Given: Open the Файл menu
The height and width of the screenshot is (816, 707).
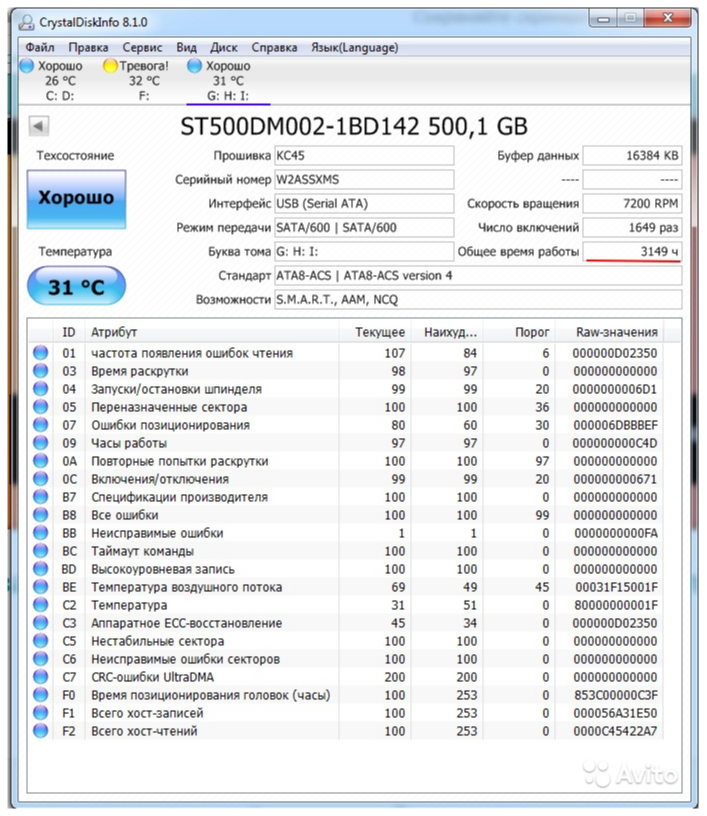Looking at the screenshot, I should [40, 47].
